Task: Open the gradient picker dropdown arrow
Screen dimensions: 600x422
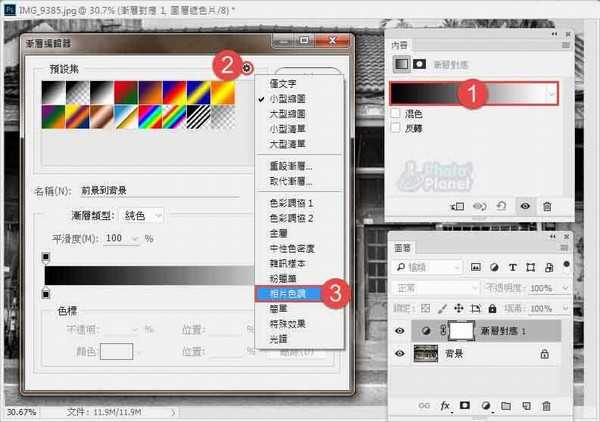Action: click(552, 93)
